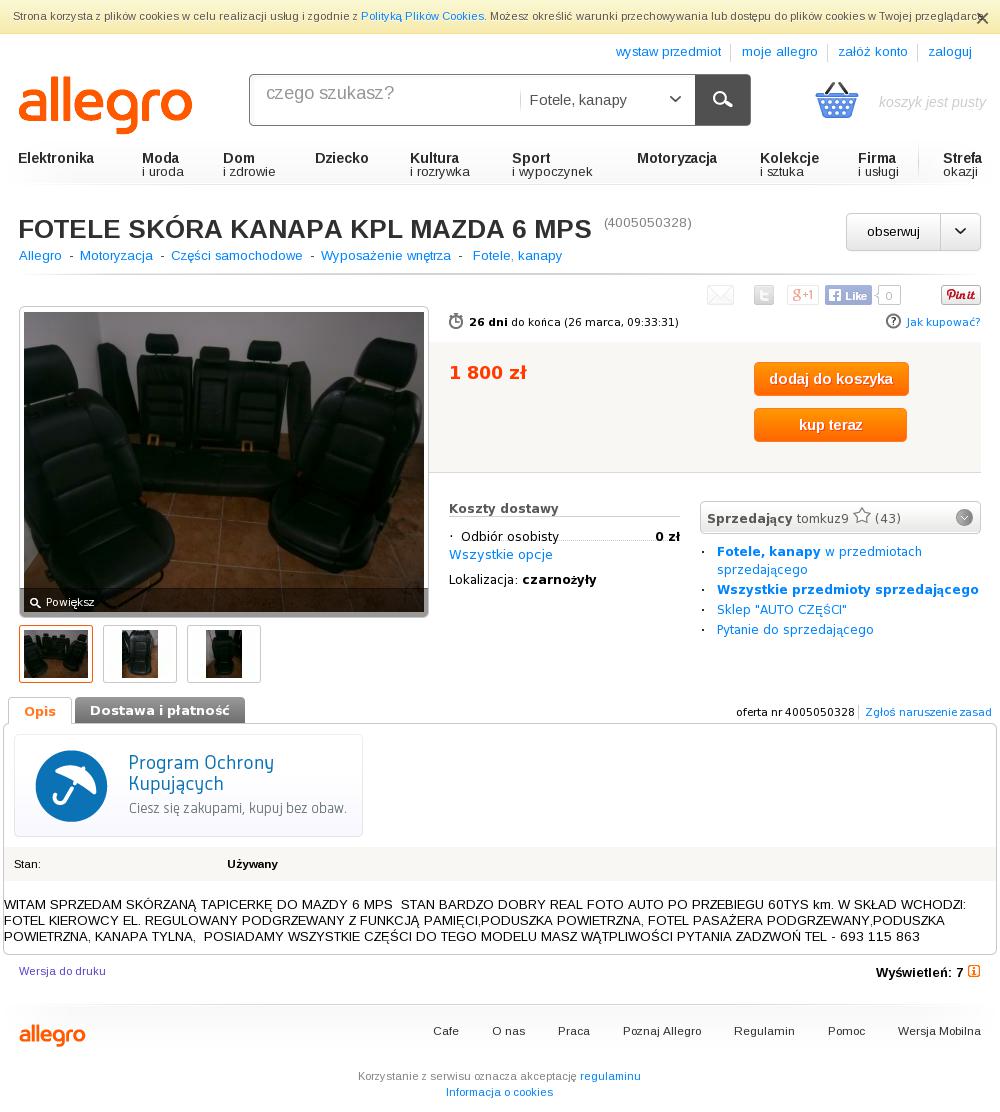Click the magnifier search button
Viewport: 1000px width, 1112px height.
click(722, 100)
